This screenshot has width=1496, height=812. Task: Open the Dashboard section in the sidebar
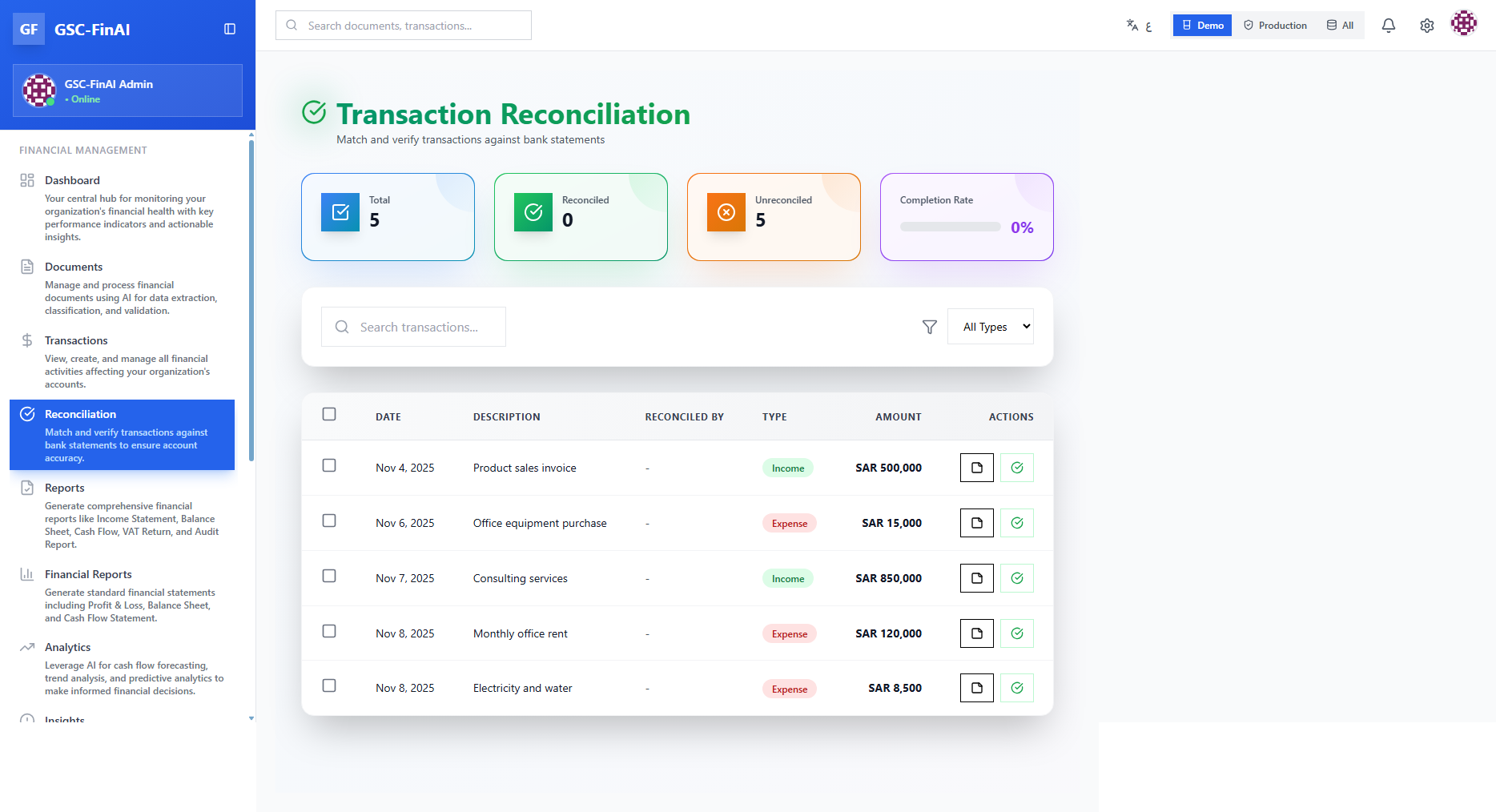[x=73, y=179]
